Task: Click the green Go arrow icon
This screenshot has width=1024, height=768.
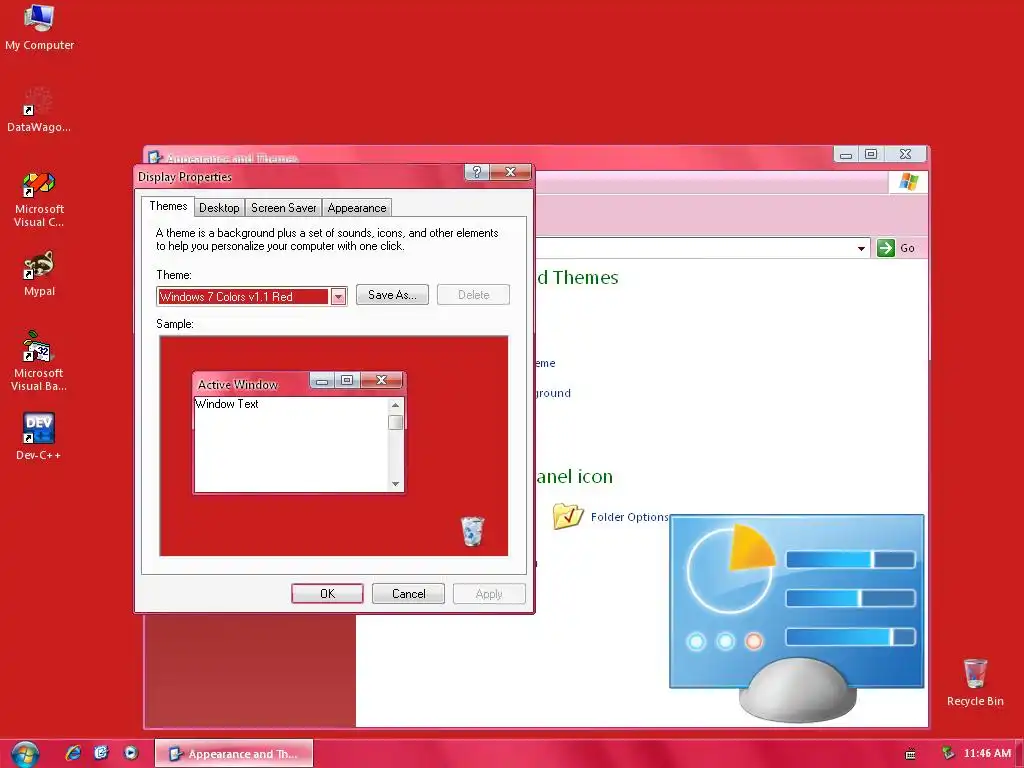Action: (x=886, y=248)
